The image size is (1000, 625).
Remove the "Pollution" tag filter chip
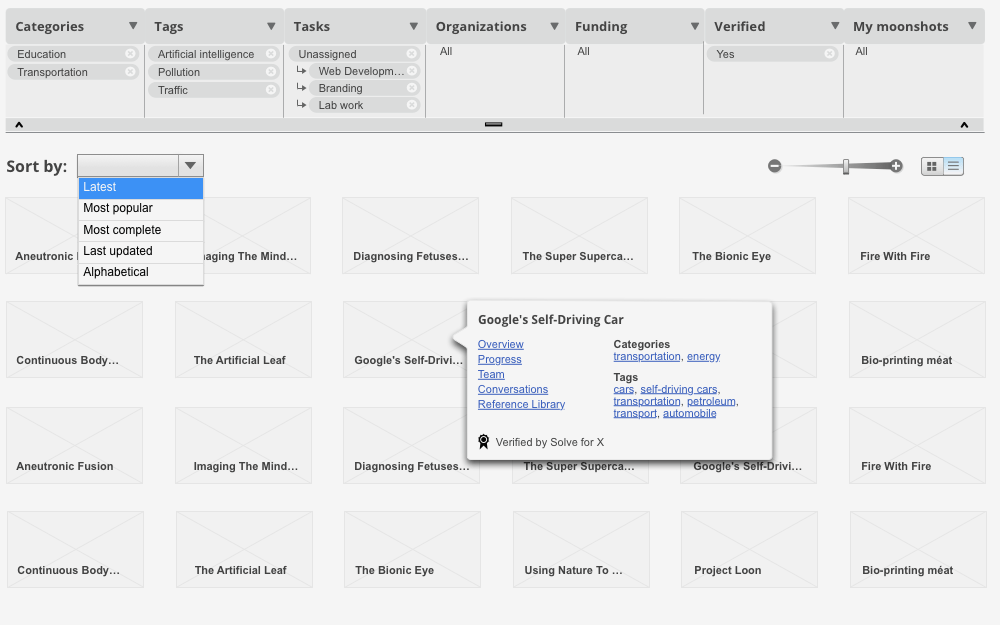270,72
